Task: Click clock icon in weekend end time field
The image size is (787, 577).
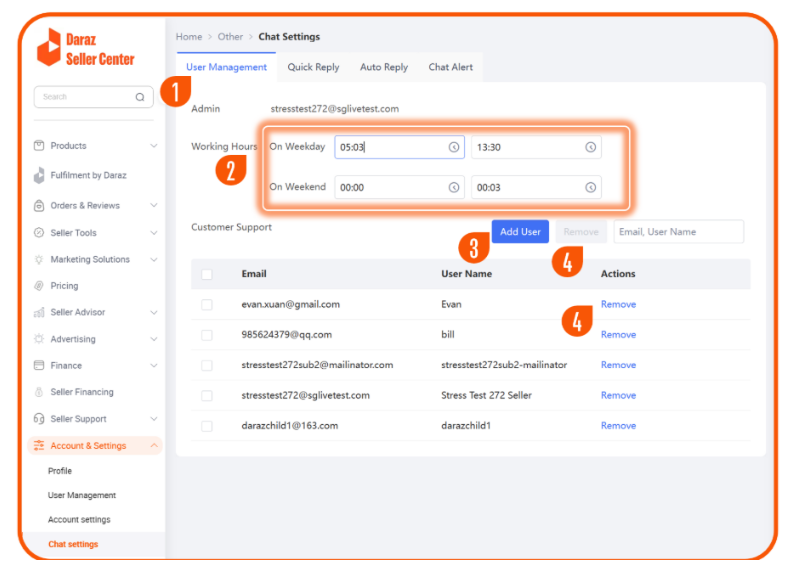Action: click(x=590, y=187)
